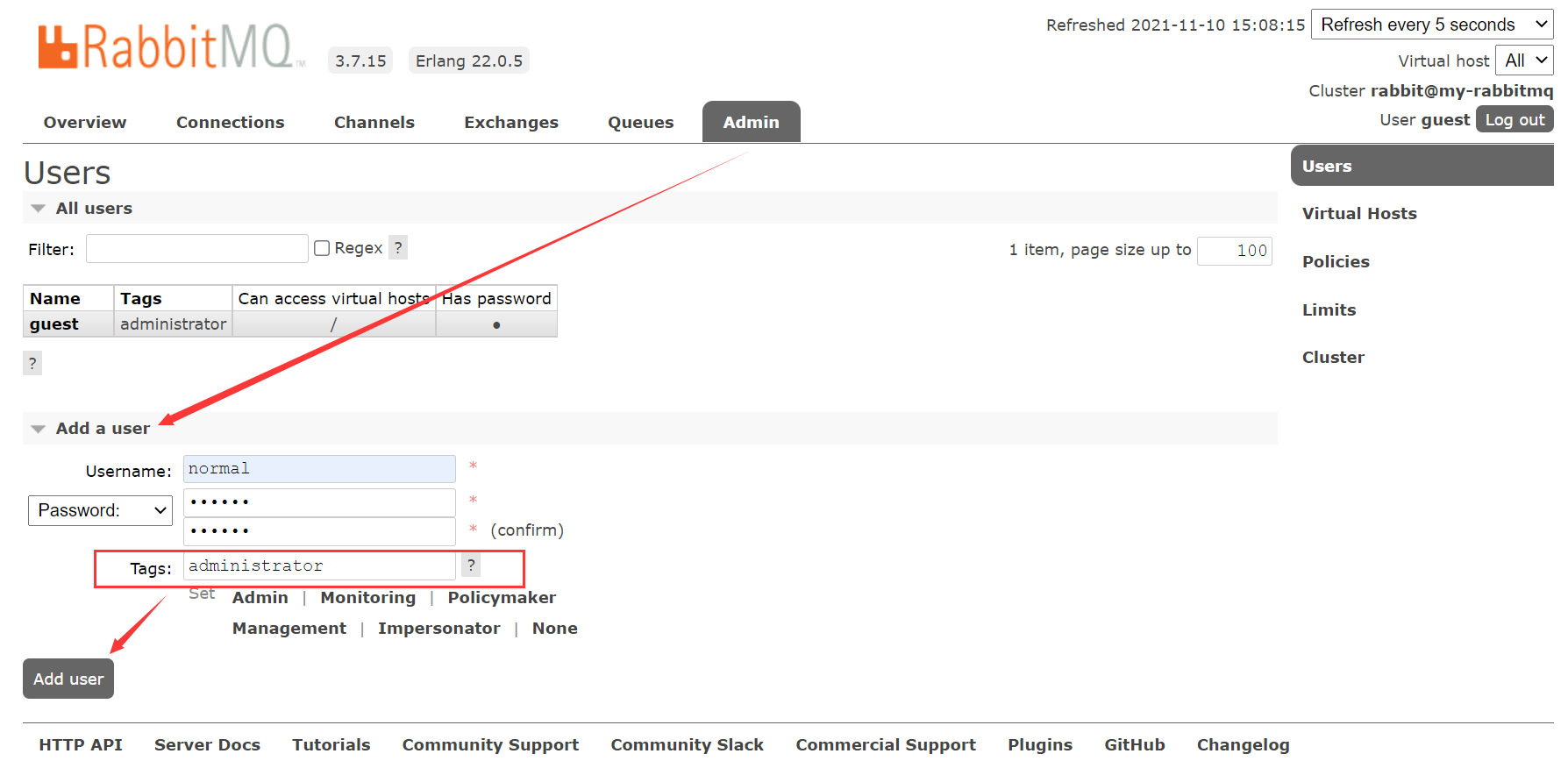The image size is (1568, 768).
Task: Click the Add user button
Action: 68,679
